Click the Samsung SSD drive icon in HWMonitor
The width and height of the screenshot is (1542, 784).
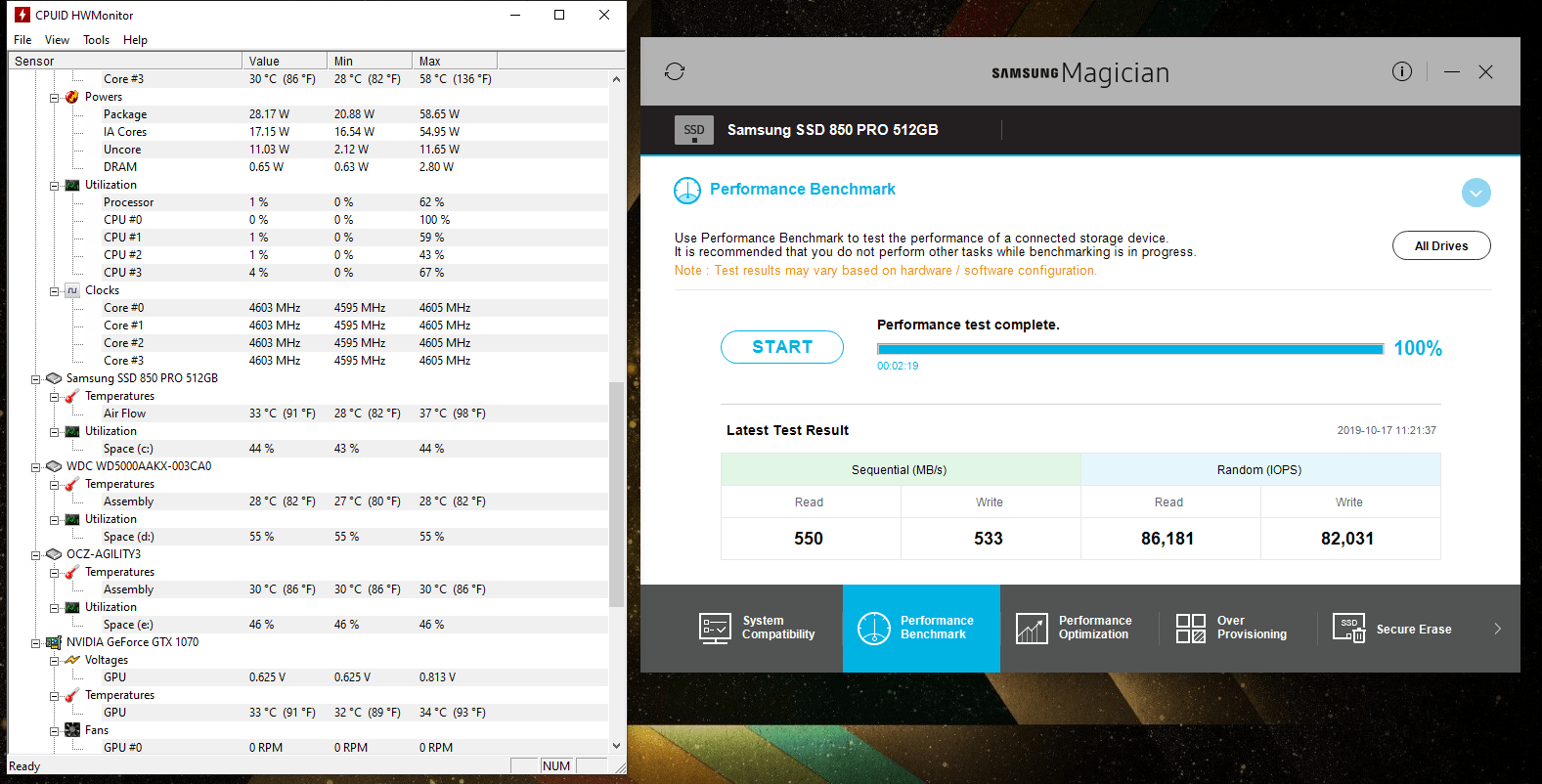(54, 378)
